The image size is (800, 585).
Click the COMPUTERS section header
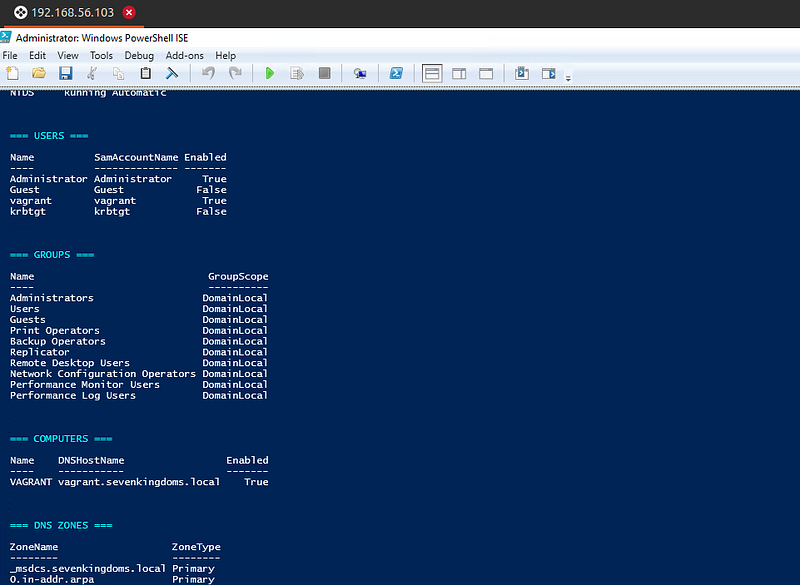point(61,439)
